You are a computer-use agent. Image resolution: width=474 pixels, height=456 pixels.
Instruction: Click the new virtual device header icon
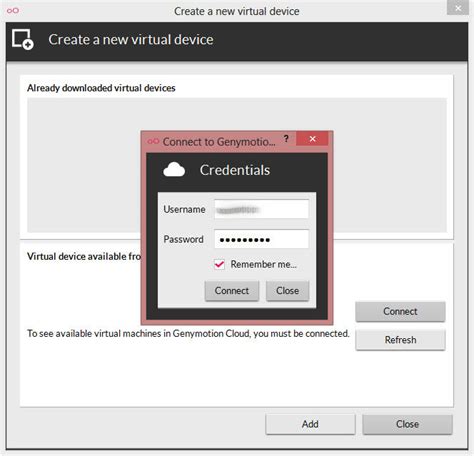(x=23, y=39)
